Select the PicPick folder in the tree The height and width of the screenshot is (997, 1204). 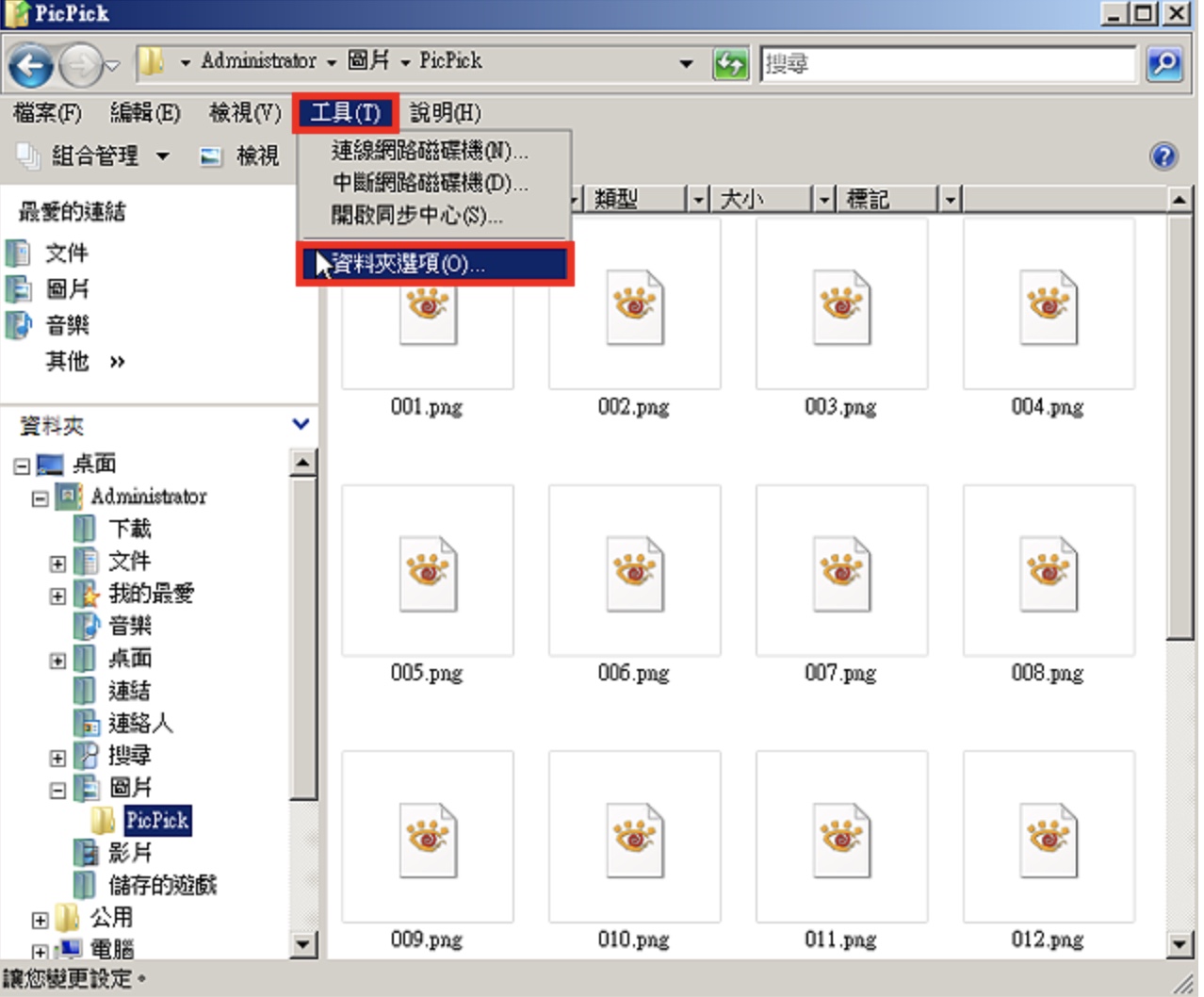click(157, 820)
